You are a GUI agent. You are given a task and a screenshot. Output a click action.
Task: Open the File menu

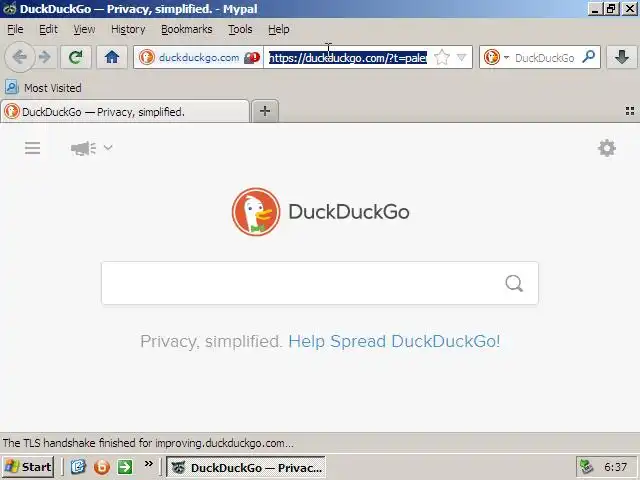coord(16,29)
